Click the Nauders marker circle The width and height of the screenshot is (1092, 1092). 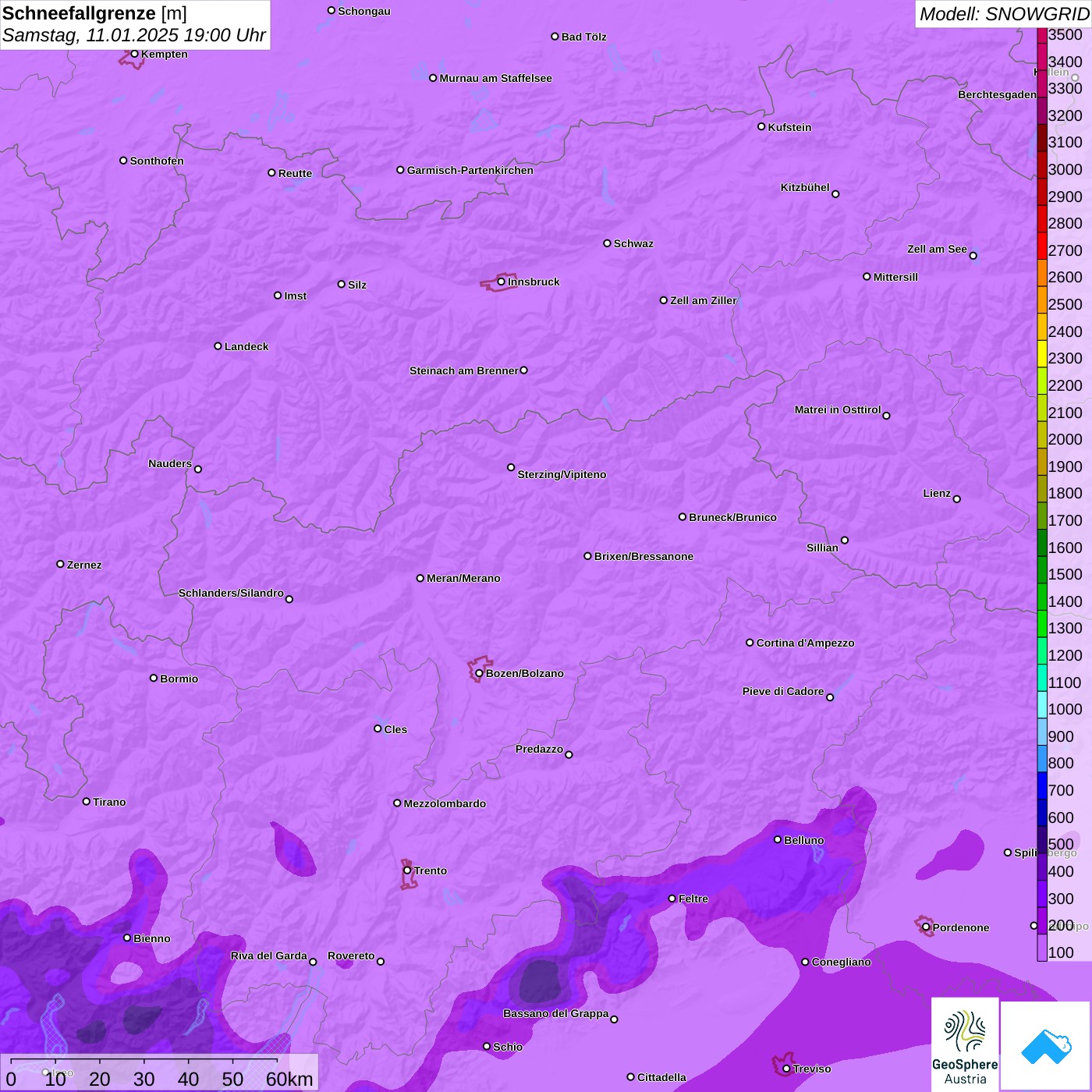(x=198, y=470)
